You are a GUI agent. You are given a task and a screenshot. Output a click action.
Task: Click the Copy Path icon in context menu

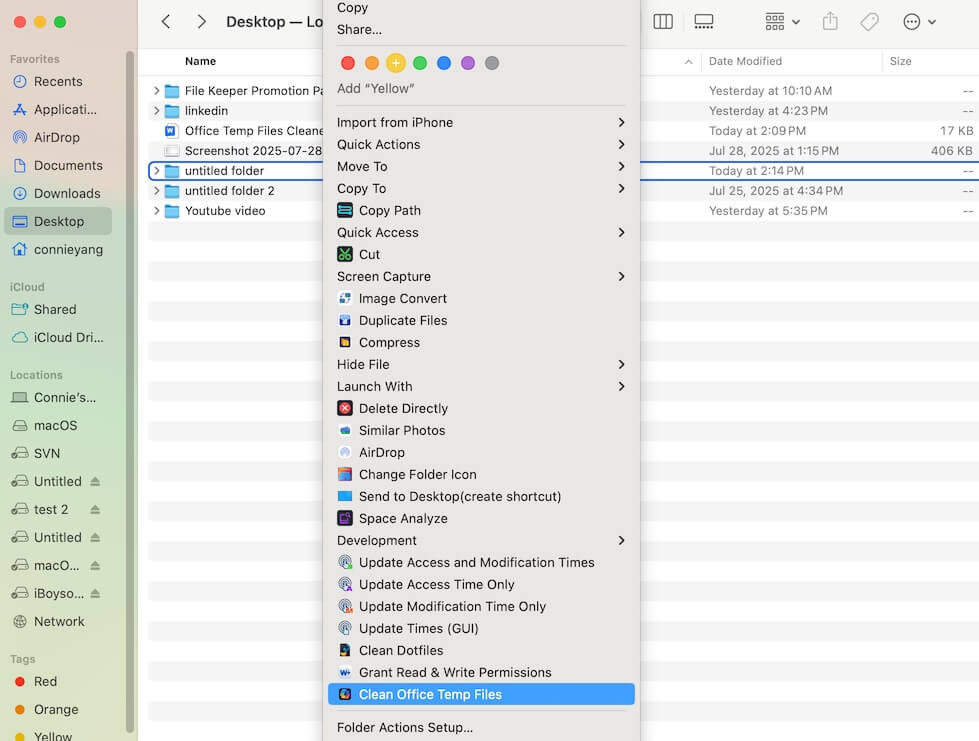pyautogui.click(x=345, y=210)
